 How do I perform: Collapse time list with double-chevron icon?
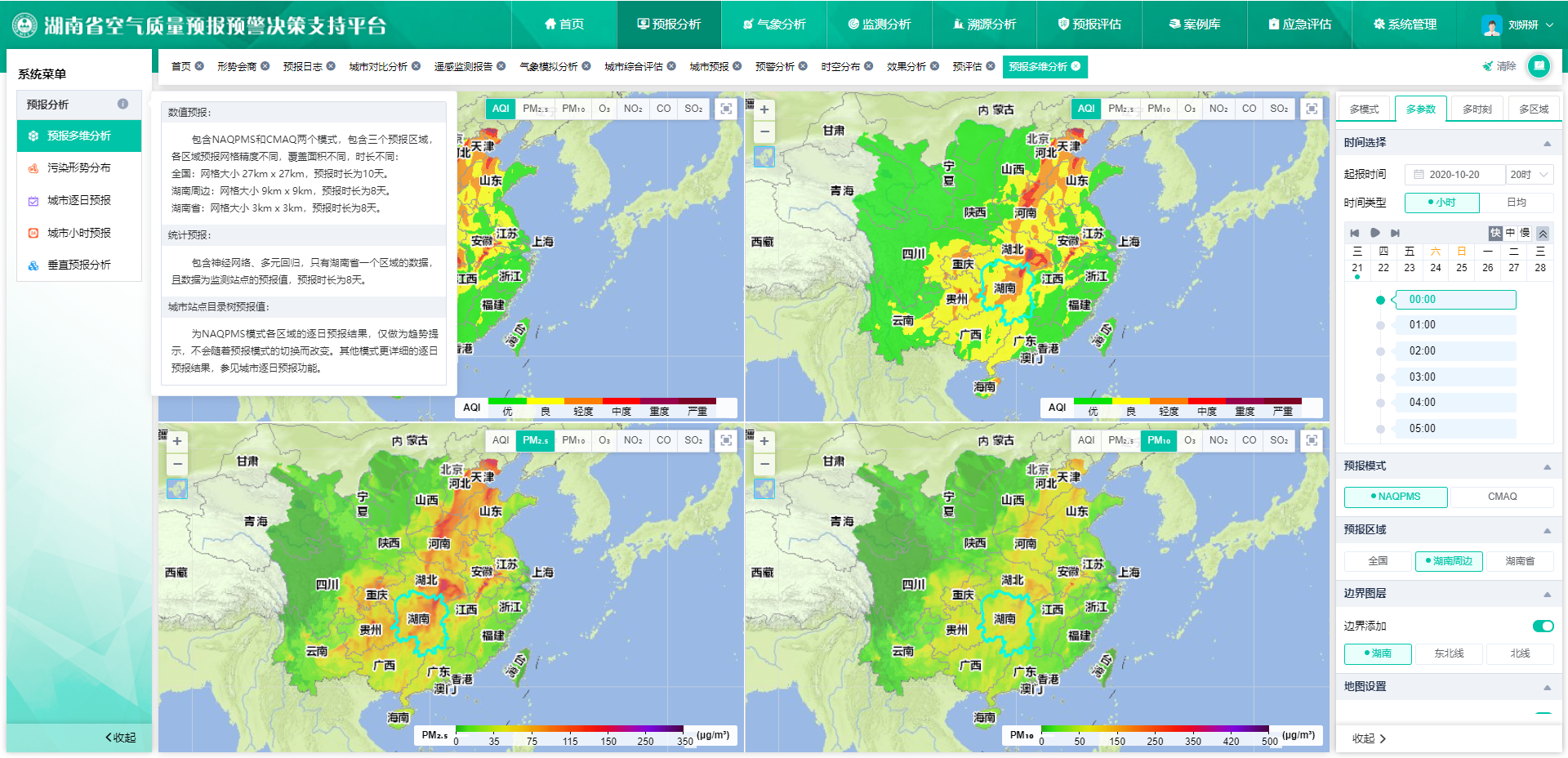(1543, 233)
